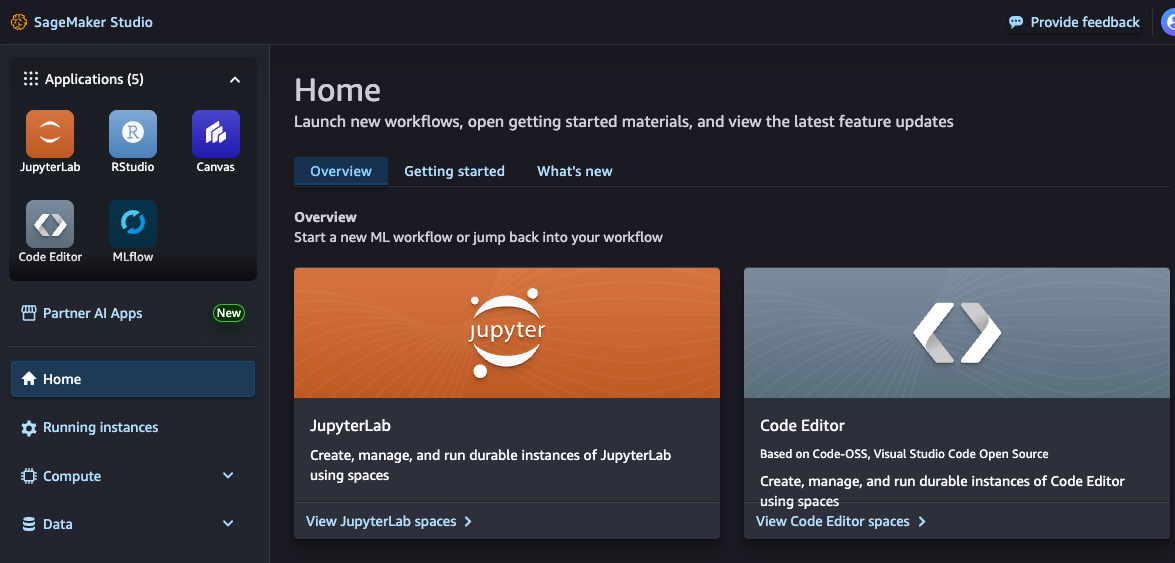
Task: Click the Provide feedback button
Action: click(1075, 22)
